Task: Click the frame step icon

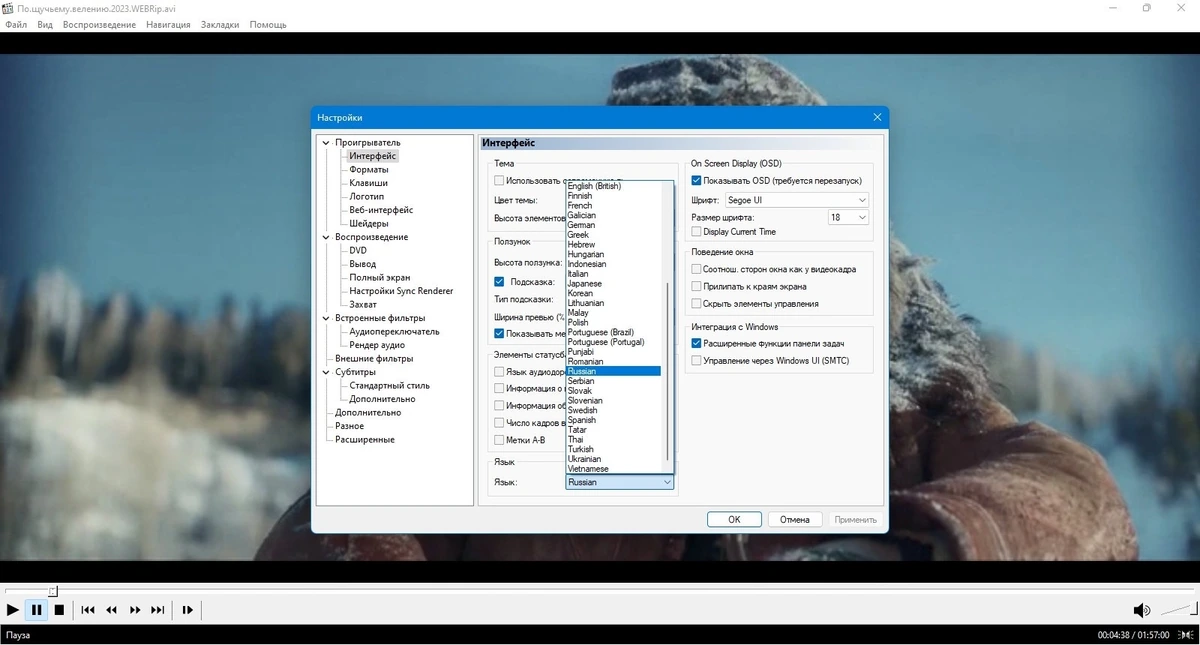Action: pos(187,610)
